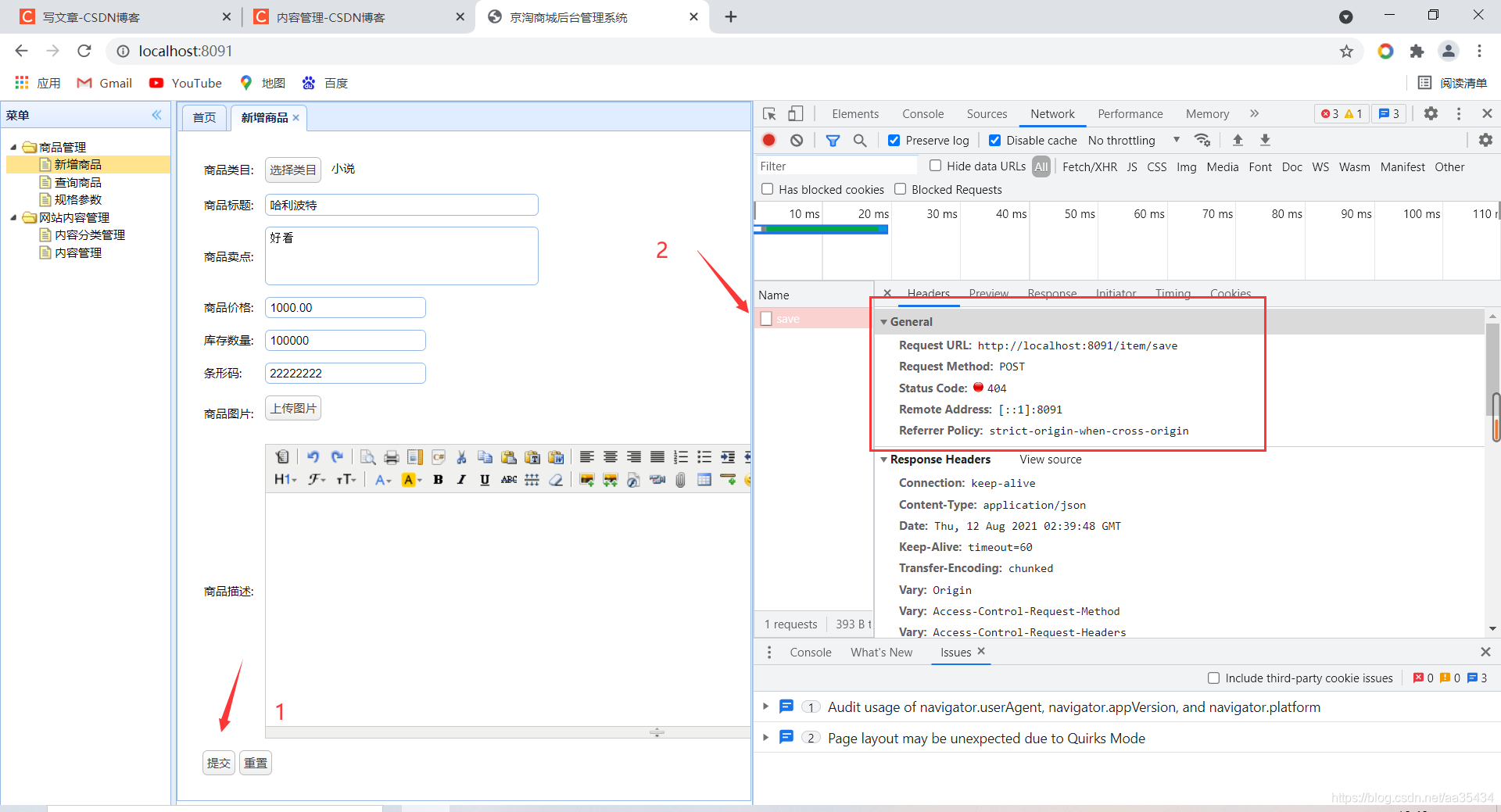Click View source link

1051,460
